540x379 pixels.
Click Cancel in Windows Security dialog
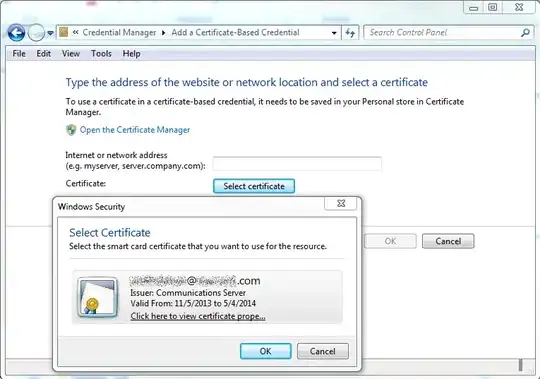[323, 351]
